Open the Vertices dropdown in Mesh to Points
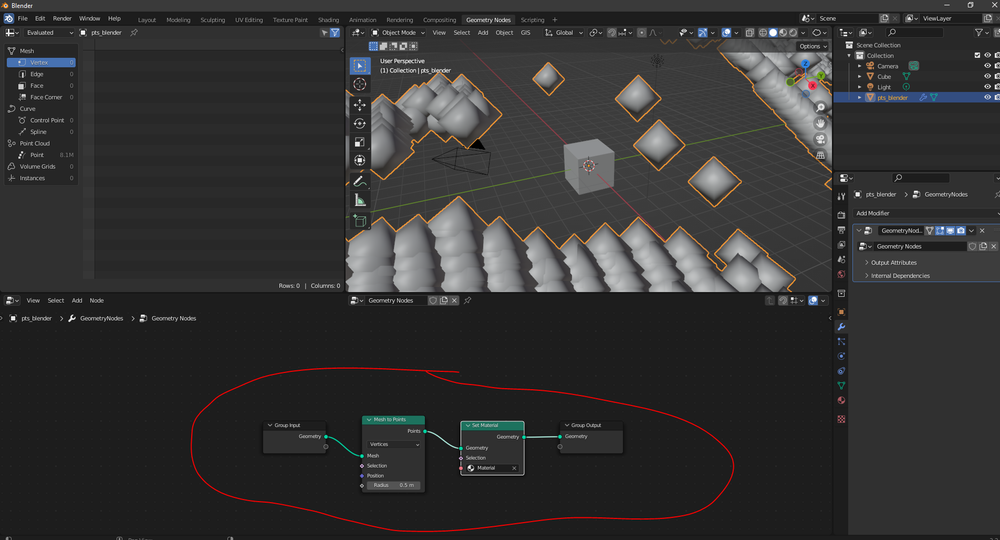The height and width of the screenshot is (540, 1000). pyautogui.click(x=393, y=444)
